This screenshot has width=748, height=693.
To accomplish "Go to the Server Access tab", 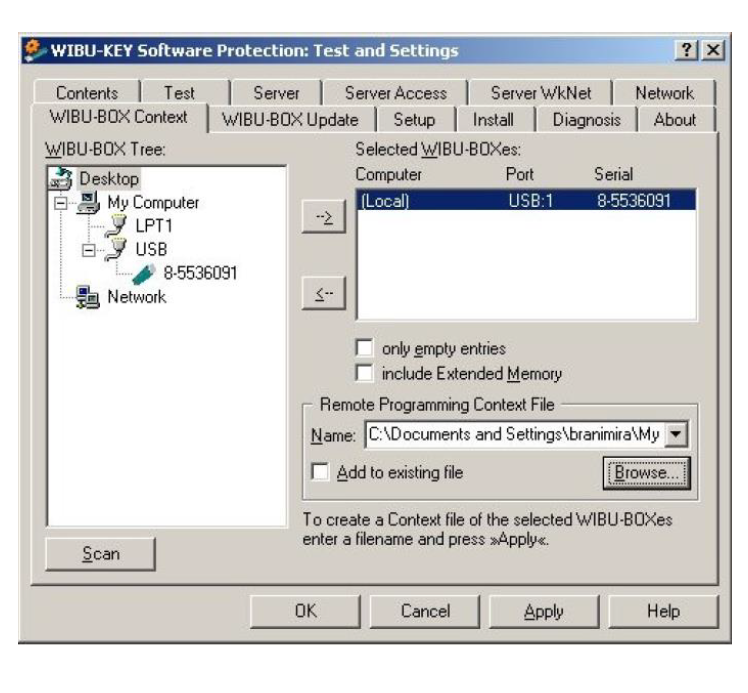I will [396, 93].
